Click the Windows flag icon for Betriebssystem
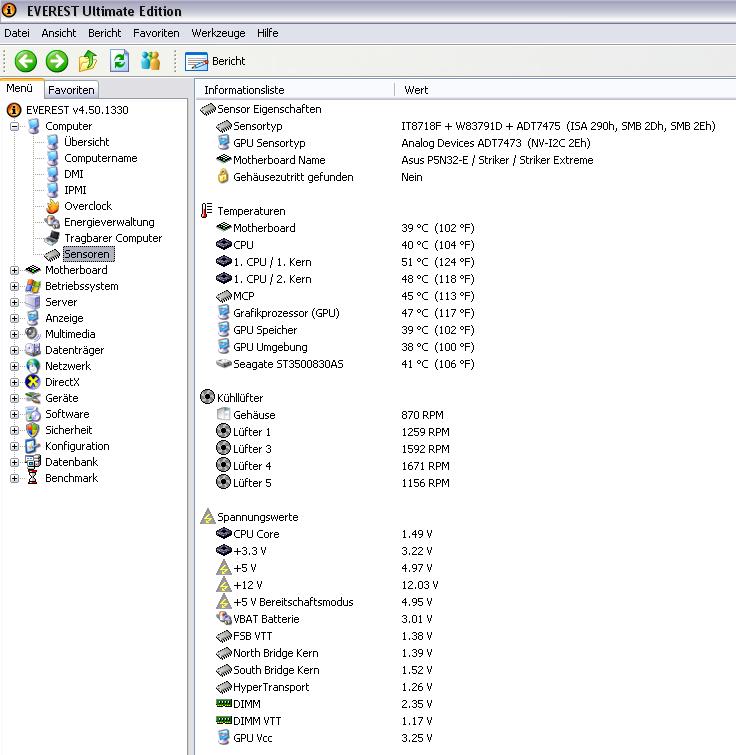736x755 pixels. [x=33, y=286]
